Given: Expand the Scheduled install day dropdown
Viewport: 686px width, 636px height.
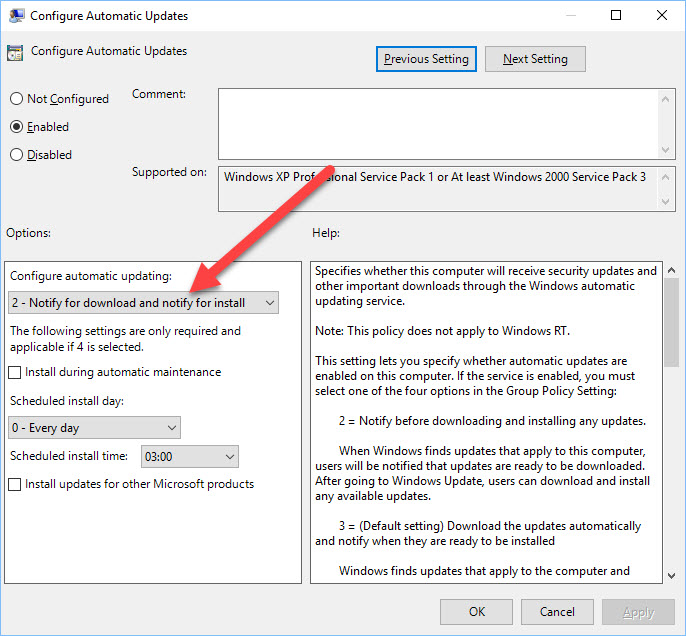Looking at the screenshot, I should 95,428.
